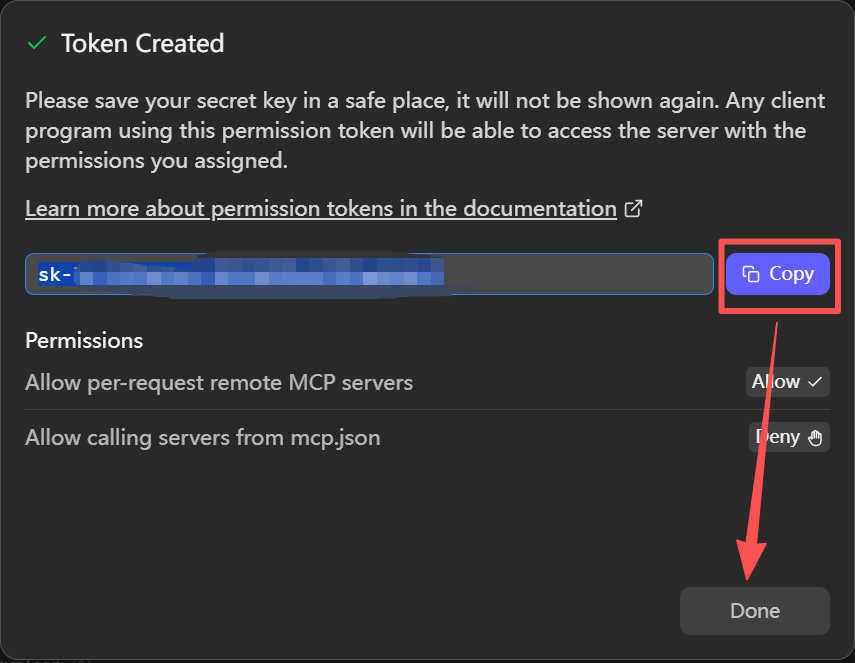Open Allow dropdown for per-request remote MCP servers

[787, 382]
